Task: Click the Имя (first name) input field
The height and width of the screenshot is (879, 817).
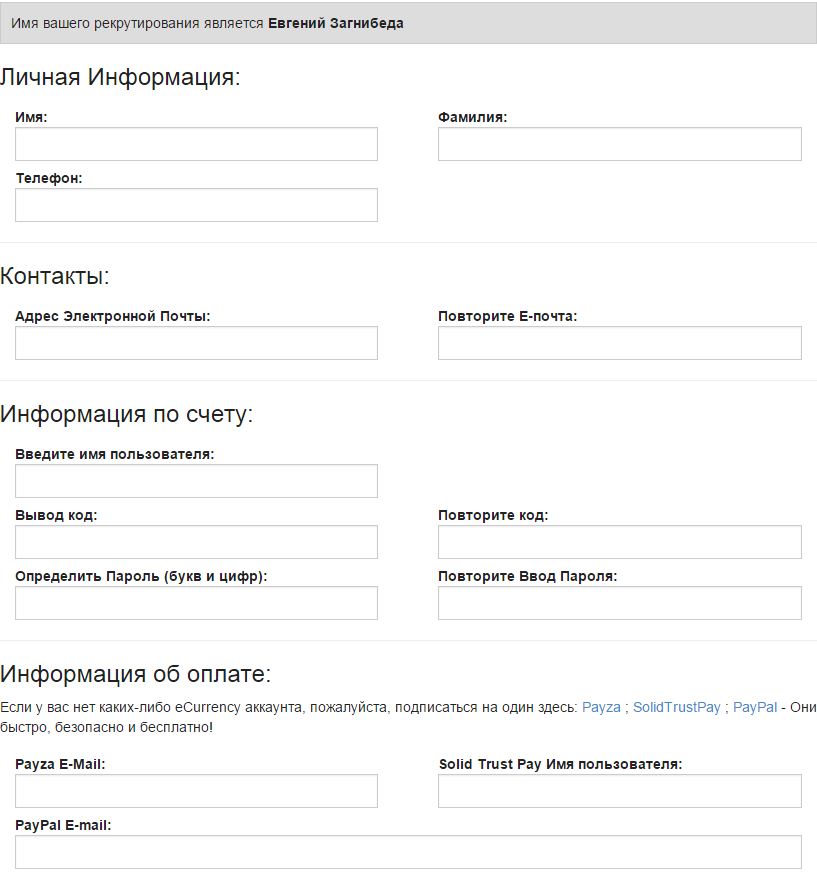Action: 196,144
